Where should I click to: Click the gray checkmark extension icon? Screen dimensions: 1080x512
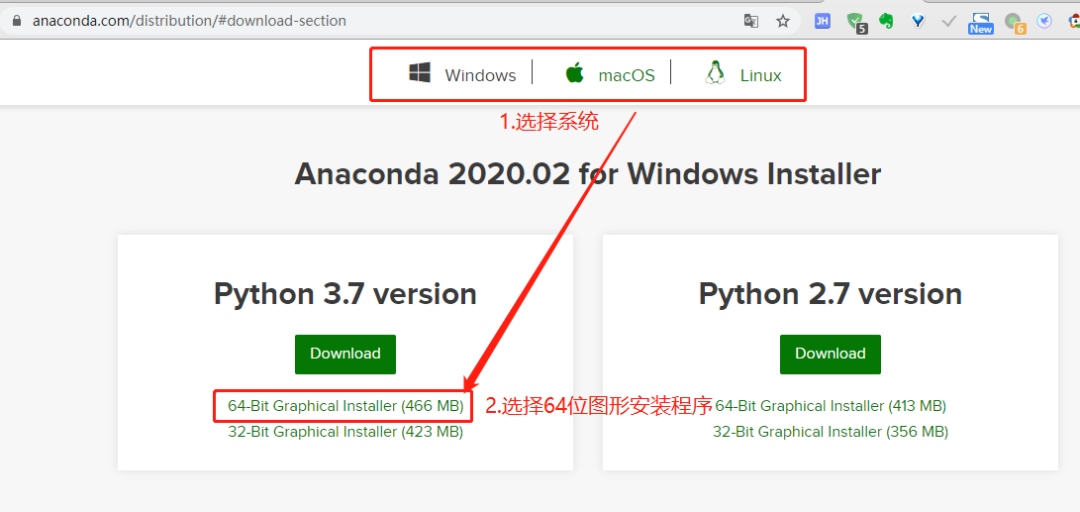point(948,21)
